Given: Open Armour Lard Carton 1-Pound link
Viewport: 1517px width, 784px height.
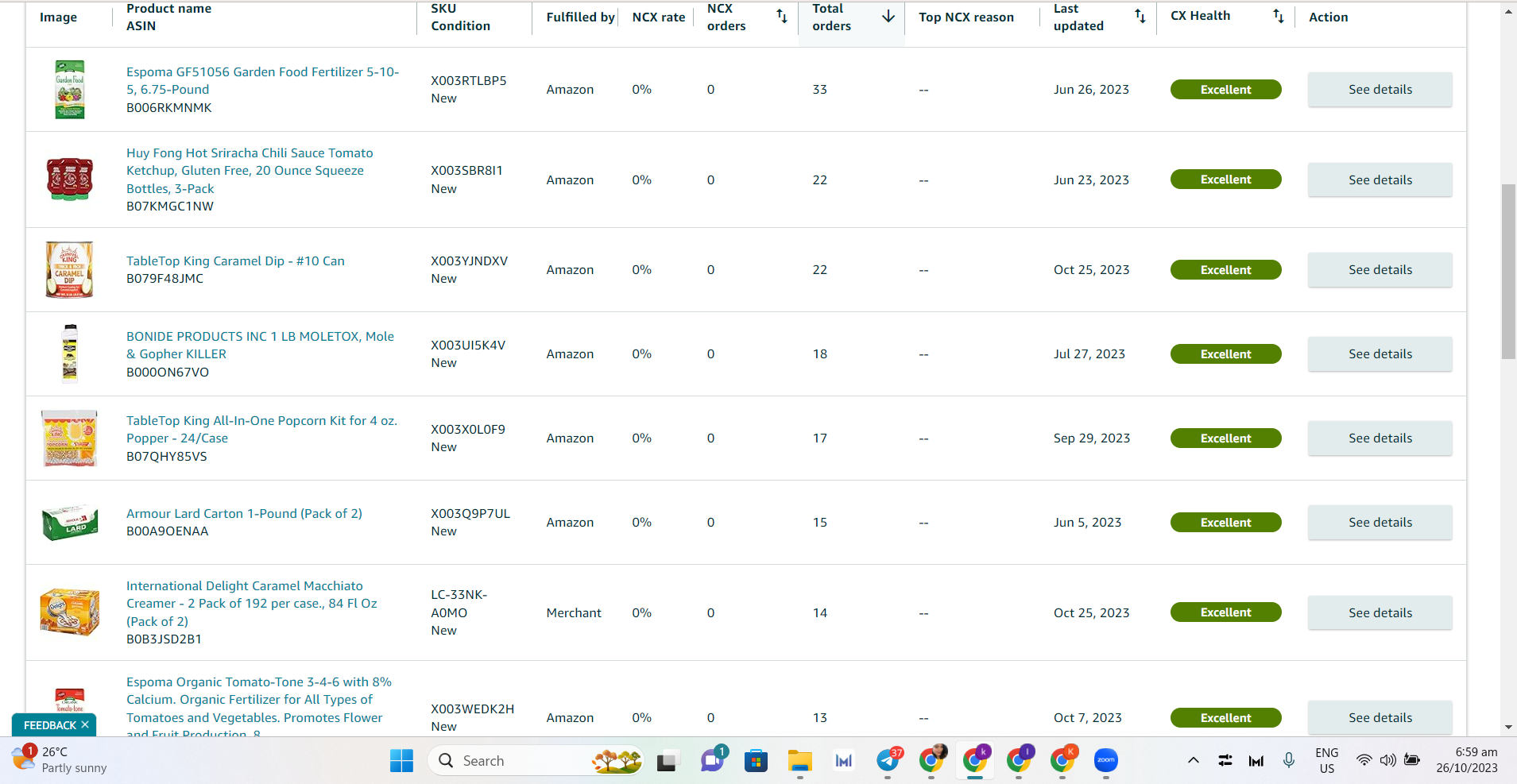Looking at the screenshot, I should 244,513.
